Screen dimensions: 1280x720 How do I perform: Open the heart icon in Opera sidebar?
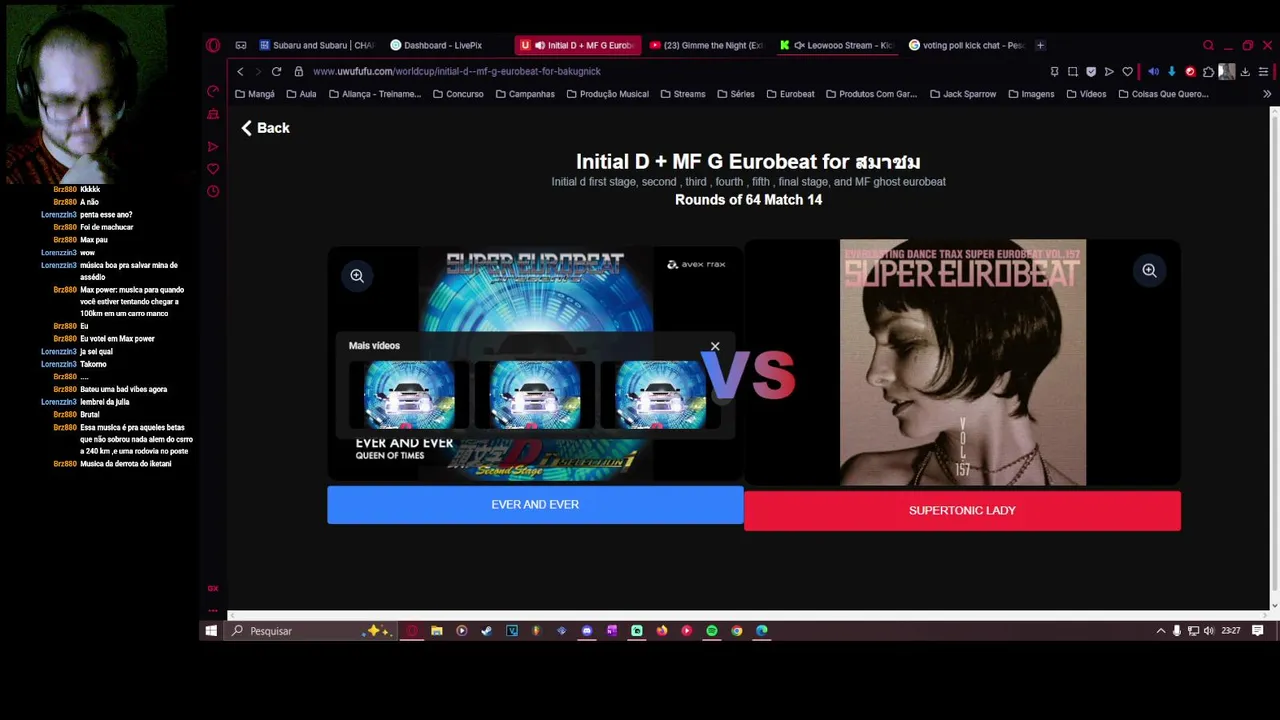213,169
